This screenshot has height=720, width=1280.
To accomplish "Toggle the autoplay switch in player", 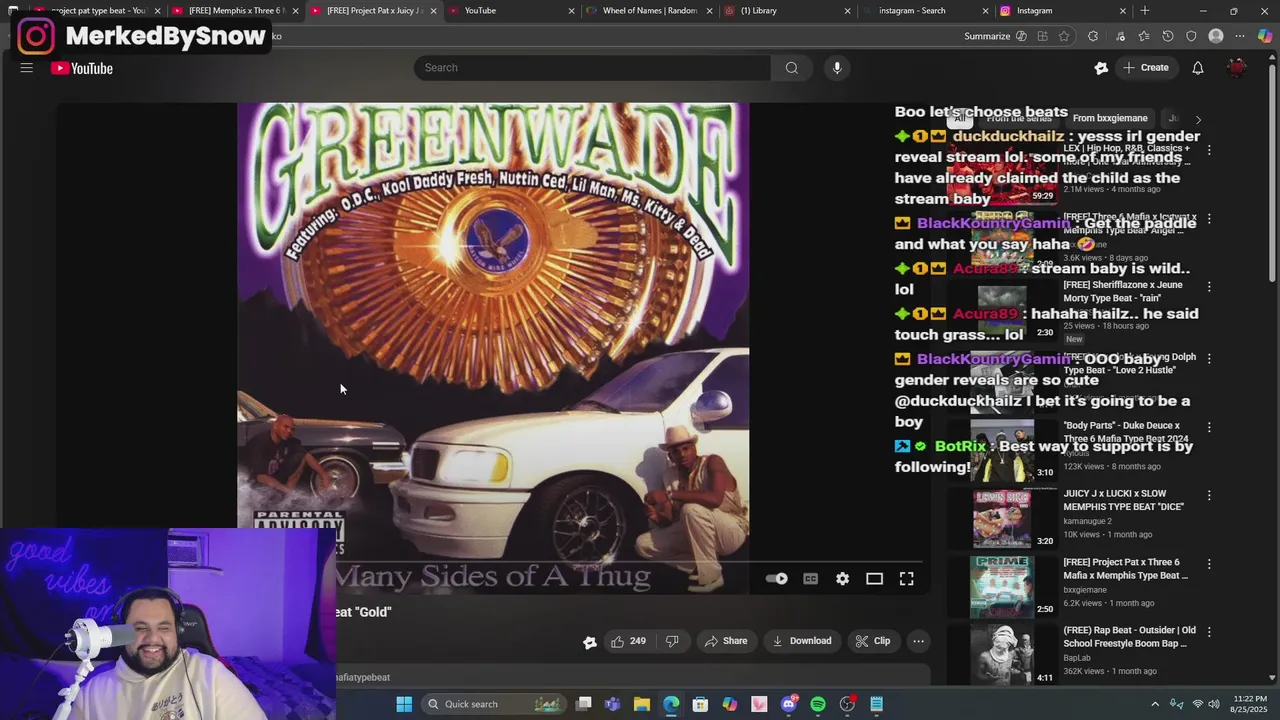I will pyautogui.click(x=777, y=579).
